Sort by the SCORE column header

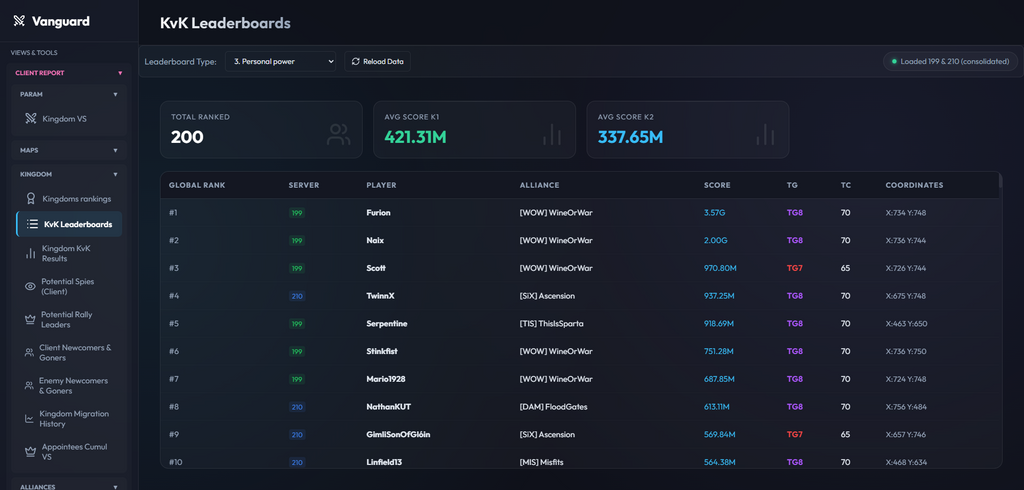tap(717, 185)
